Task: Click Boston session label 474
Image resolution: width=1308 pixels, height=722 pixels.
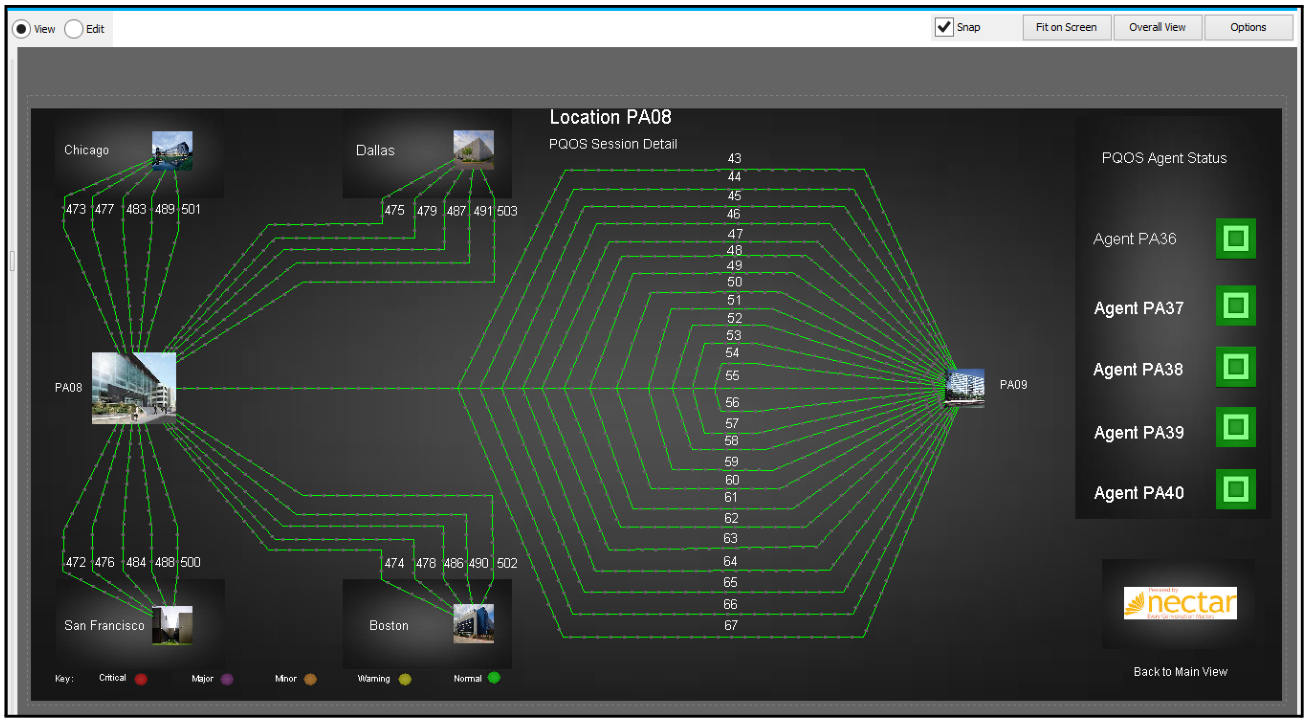Action: click(x=394, y=564)
